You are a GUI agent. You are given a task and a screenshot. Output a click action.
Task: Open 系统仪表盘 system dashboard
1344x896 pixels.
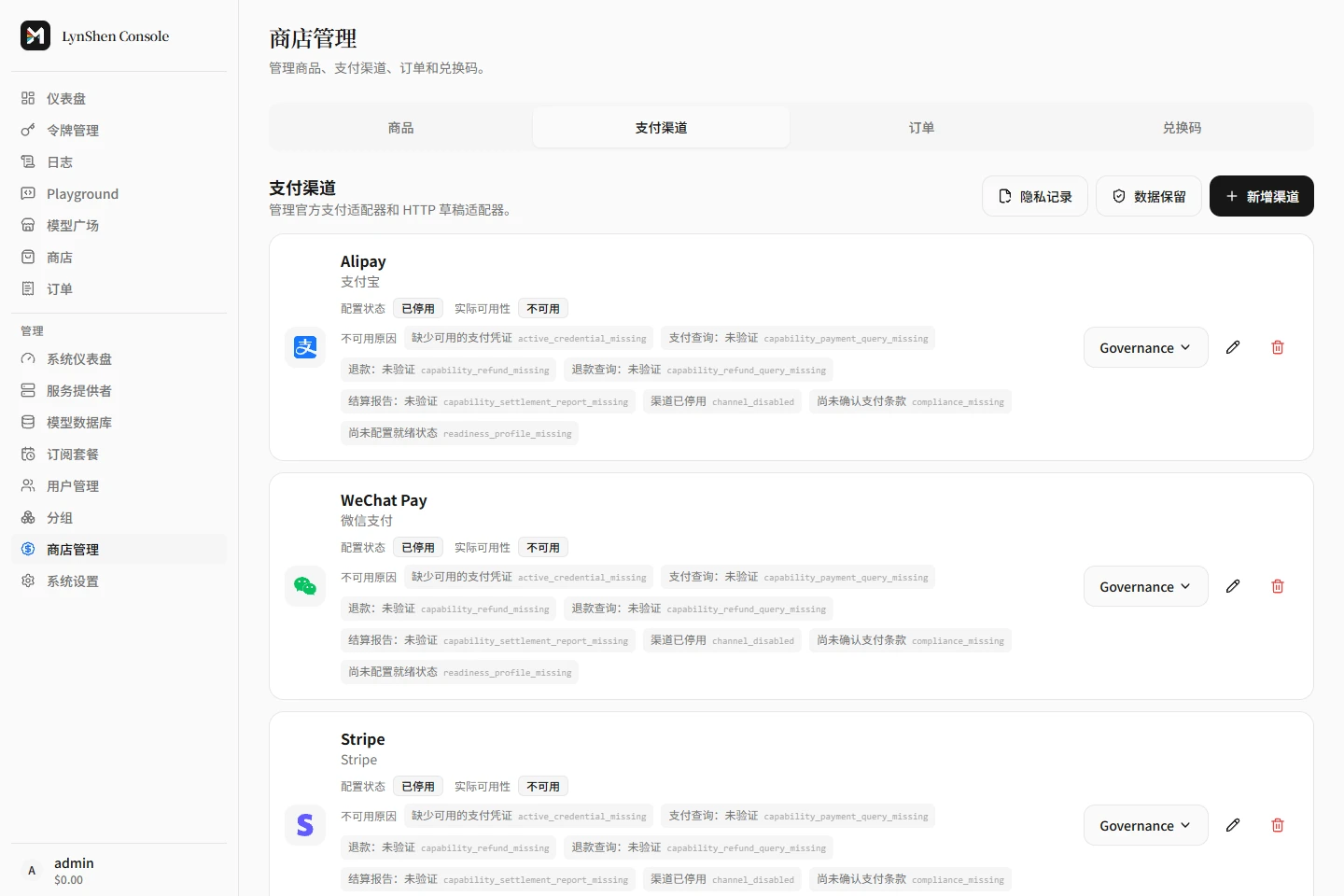(x=119, y=358)
